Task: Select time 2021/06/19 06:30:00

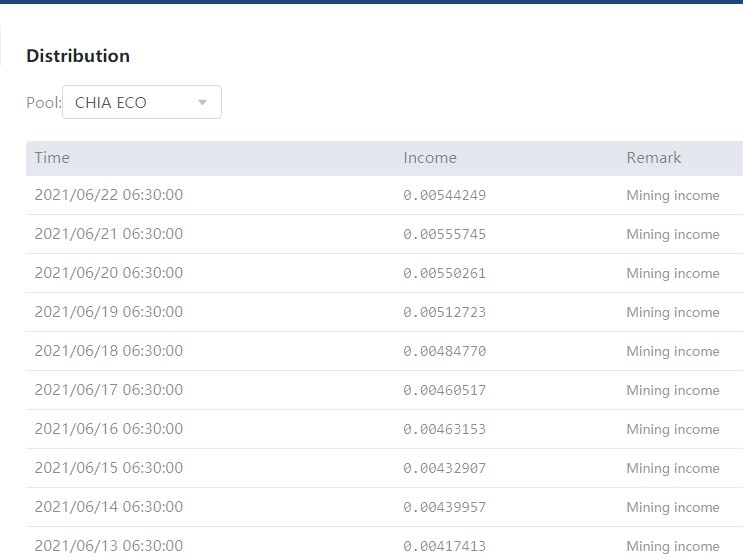Action: [x=109, y=311]
